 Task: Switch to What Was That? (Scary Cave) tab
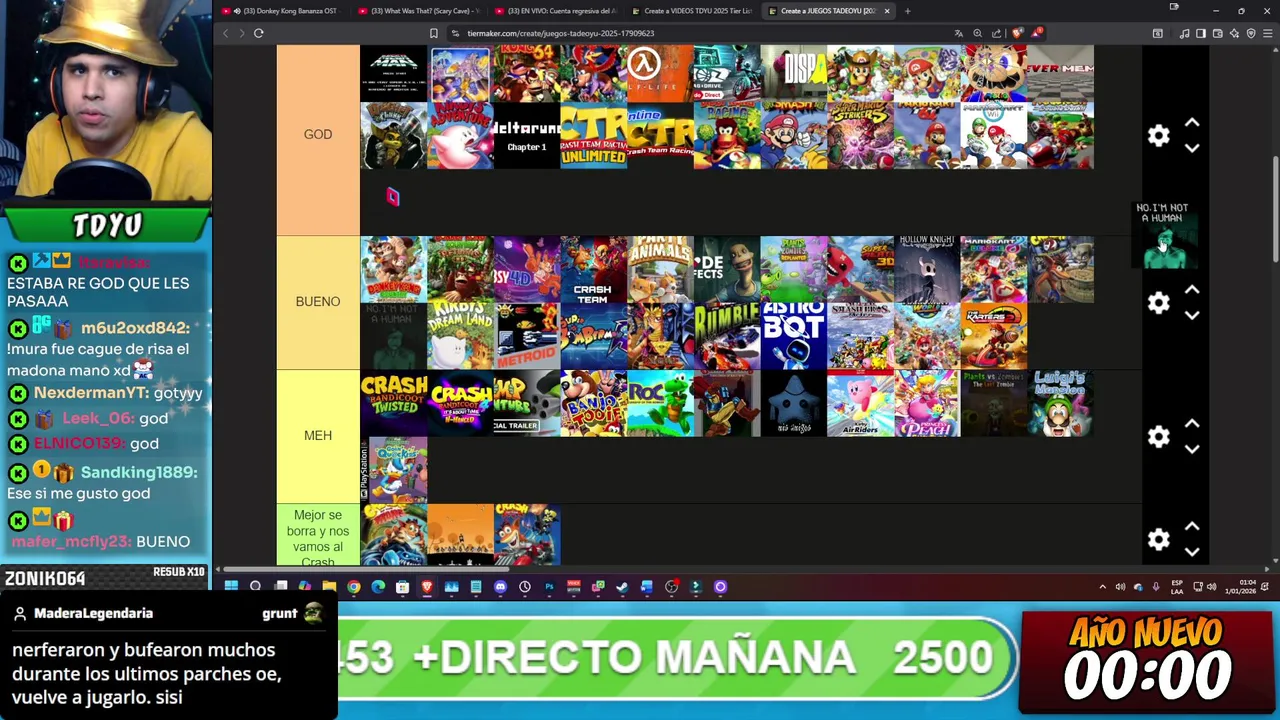[420, 11]
